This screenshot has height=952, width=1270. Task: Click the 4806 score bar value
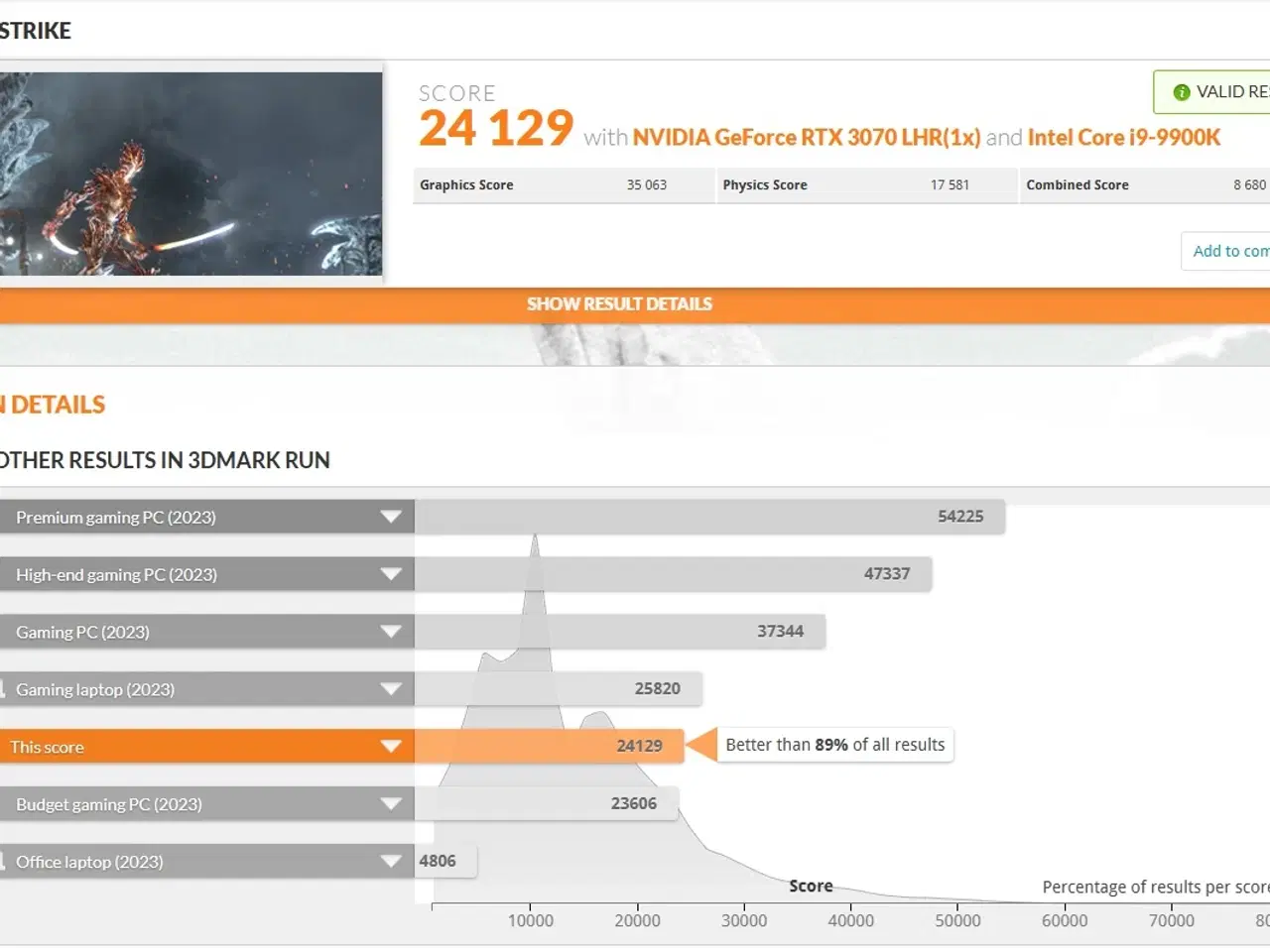(438, 861)
